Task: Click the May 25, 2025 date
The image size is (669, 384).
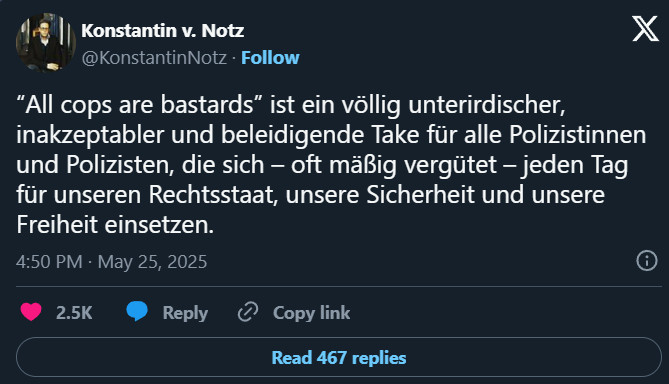Action: pos(152,262)
